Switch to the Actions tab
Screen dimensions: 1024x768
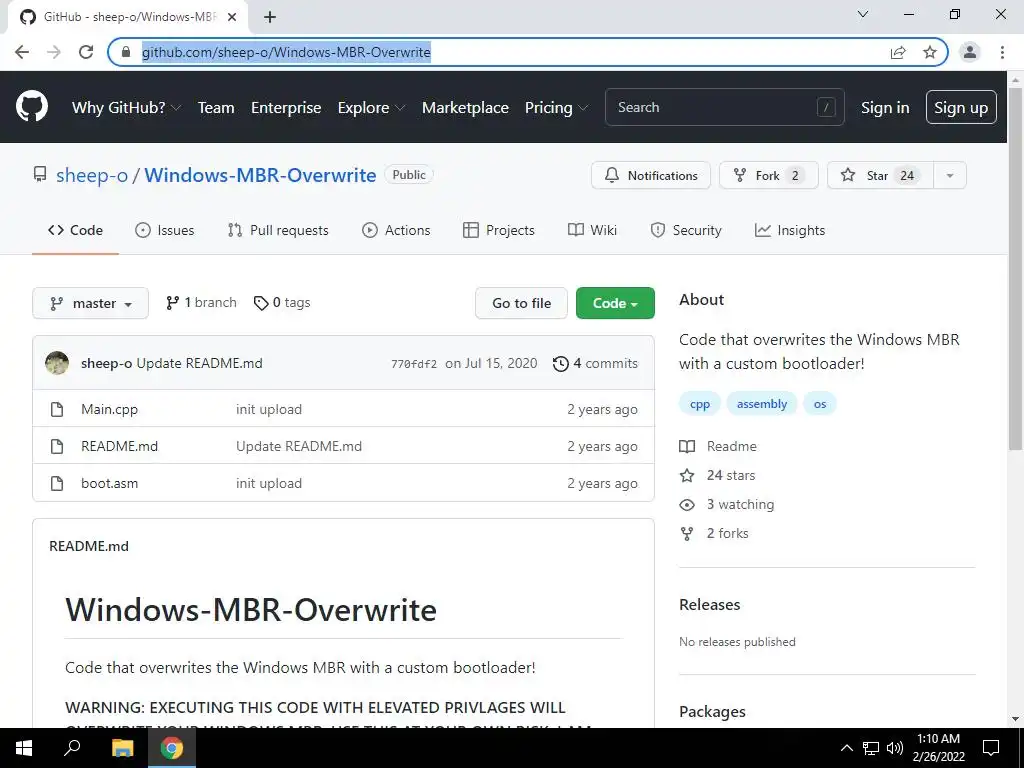coord(396,231)
